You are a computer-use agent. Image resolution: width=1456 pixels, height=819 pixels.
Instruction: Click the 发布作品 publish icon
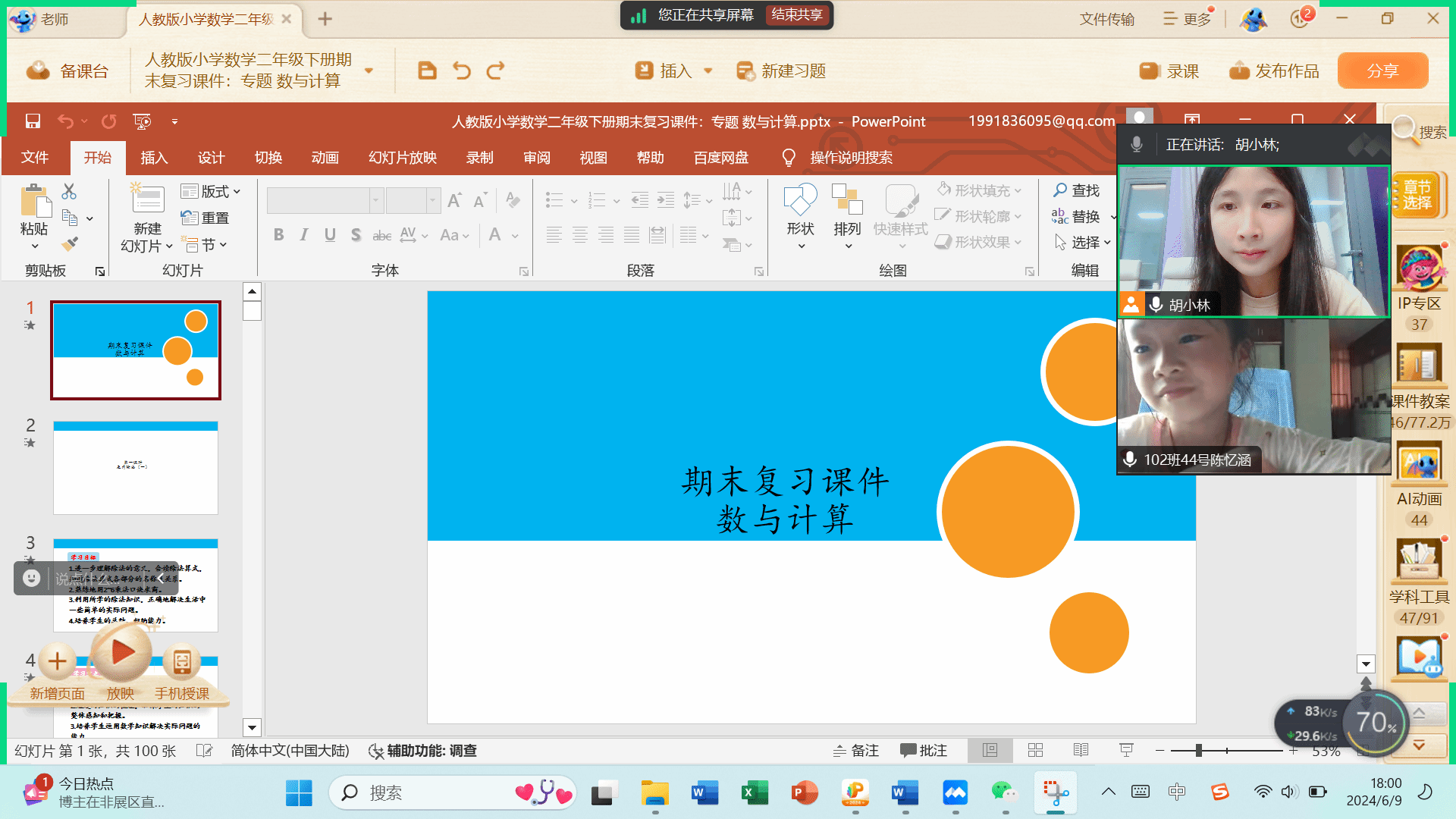click(x=1239, y=71)
